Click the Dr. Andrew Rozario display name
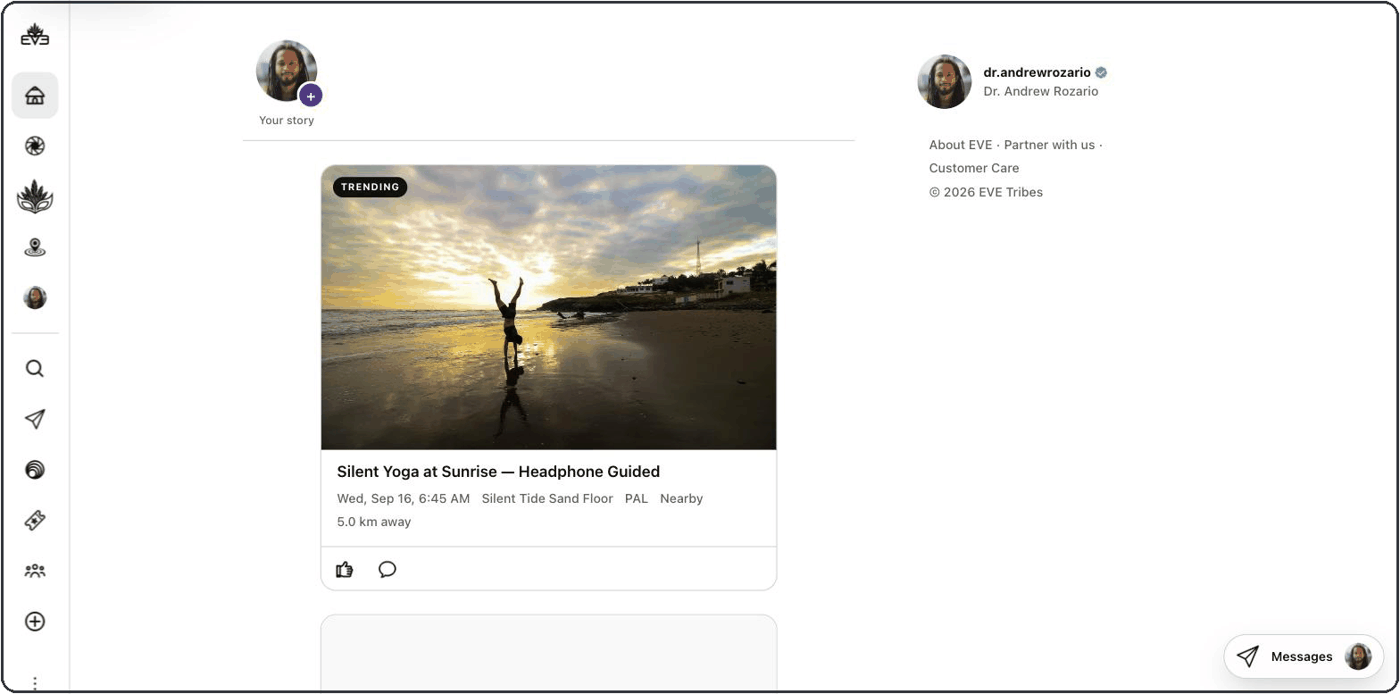The width and height of the screenshot is (1400, 694). 1041,91
